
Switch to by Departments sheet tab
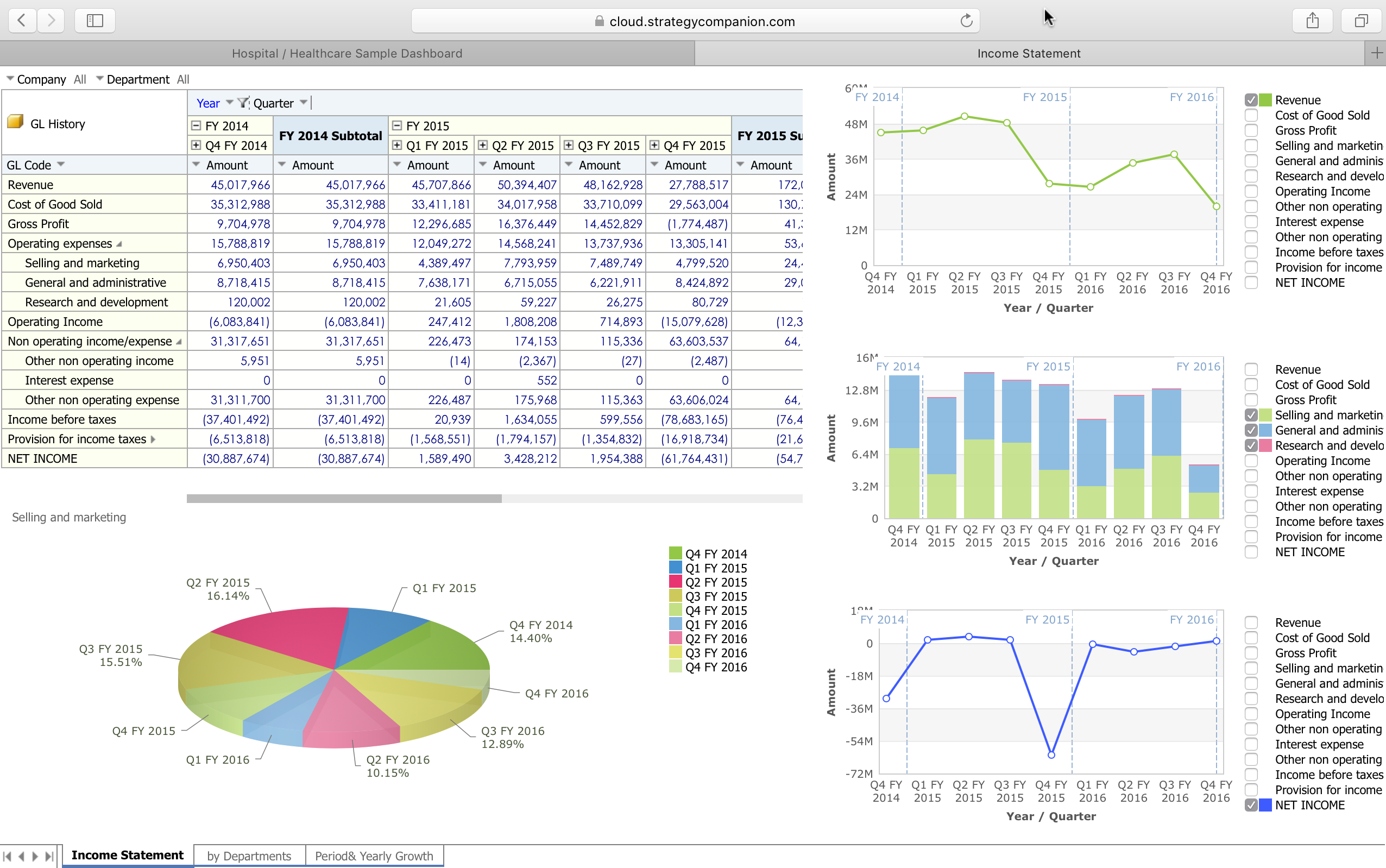click(x=249, y=856)
